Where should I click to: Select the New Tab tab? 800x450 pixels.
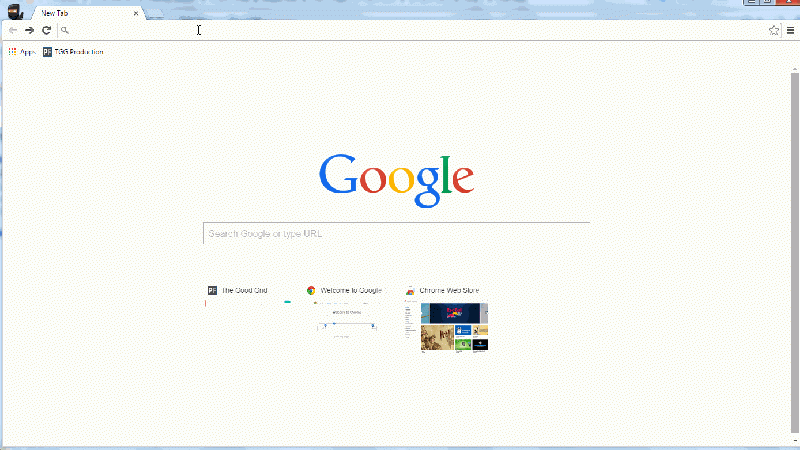[x=87, y=13]
